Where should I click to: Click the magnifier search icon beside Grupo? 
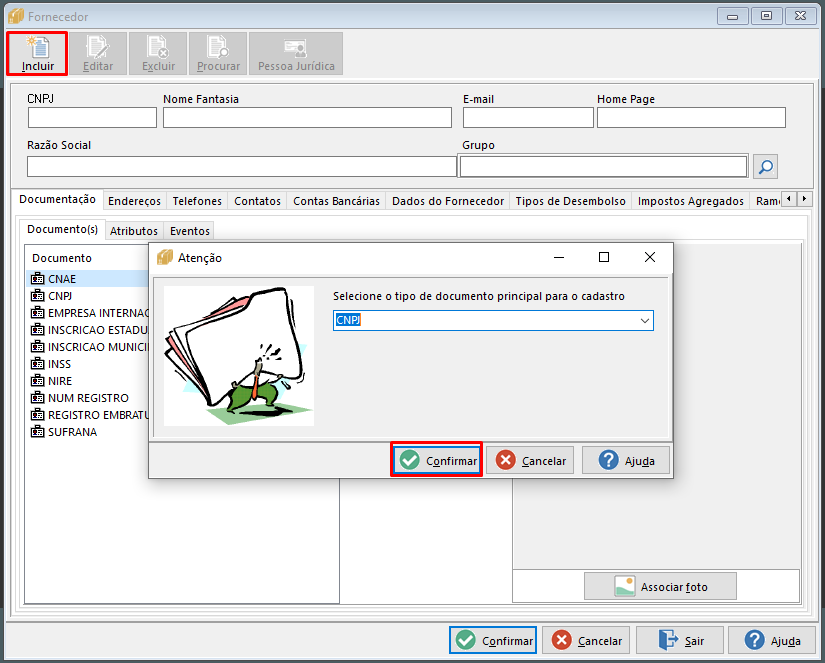[x=766, y=167]
